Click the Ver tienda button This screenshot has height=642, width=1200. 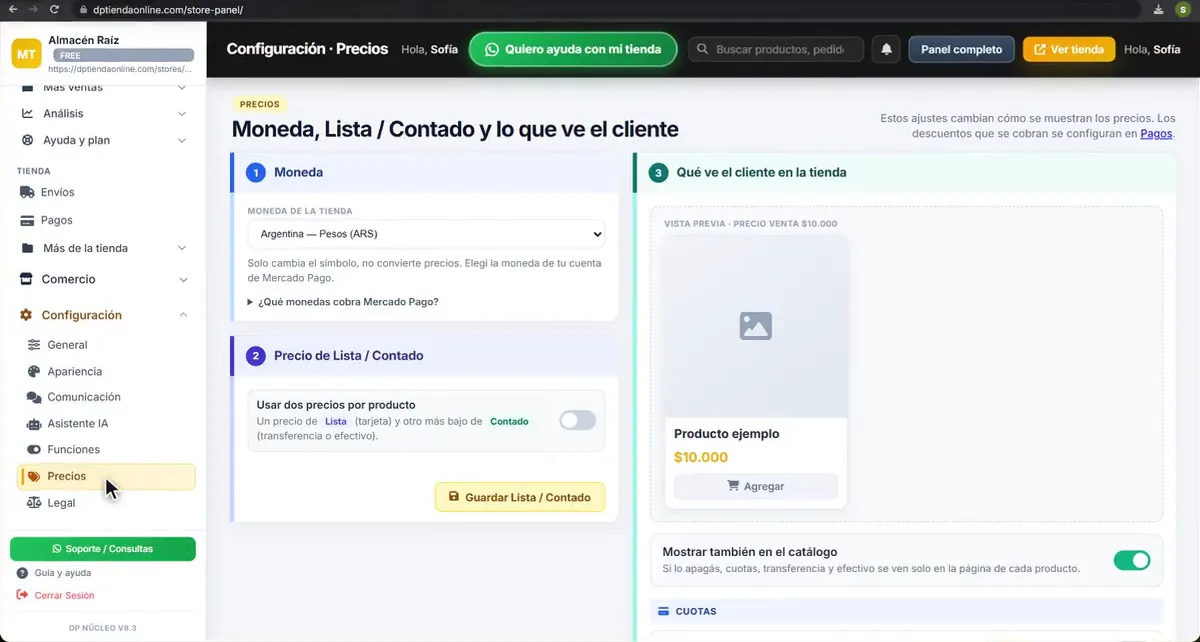click(x=1069, y=49)
